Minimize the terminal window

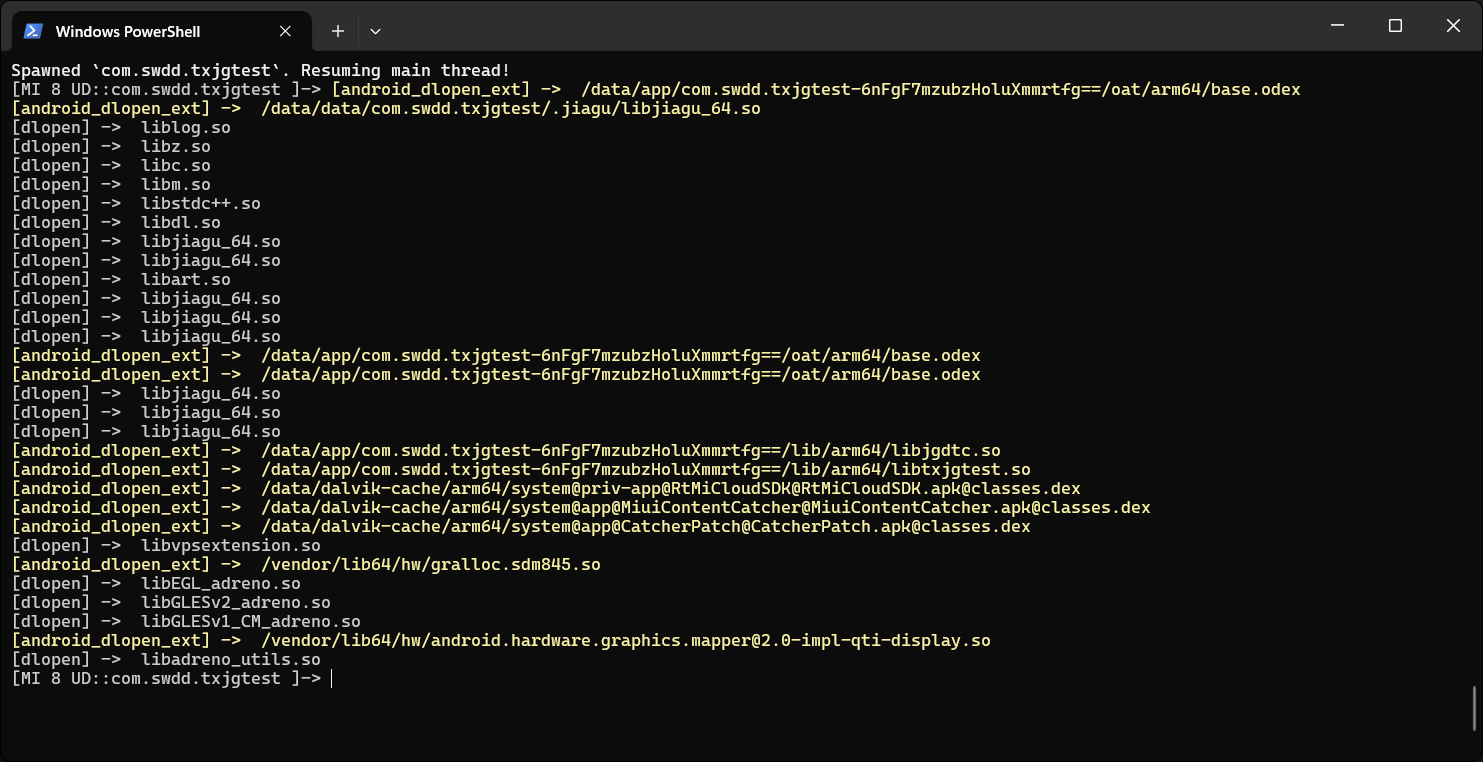click(x=1337, y=26)
